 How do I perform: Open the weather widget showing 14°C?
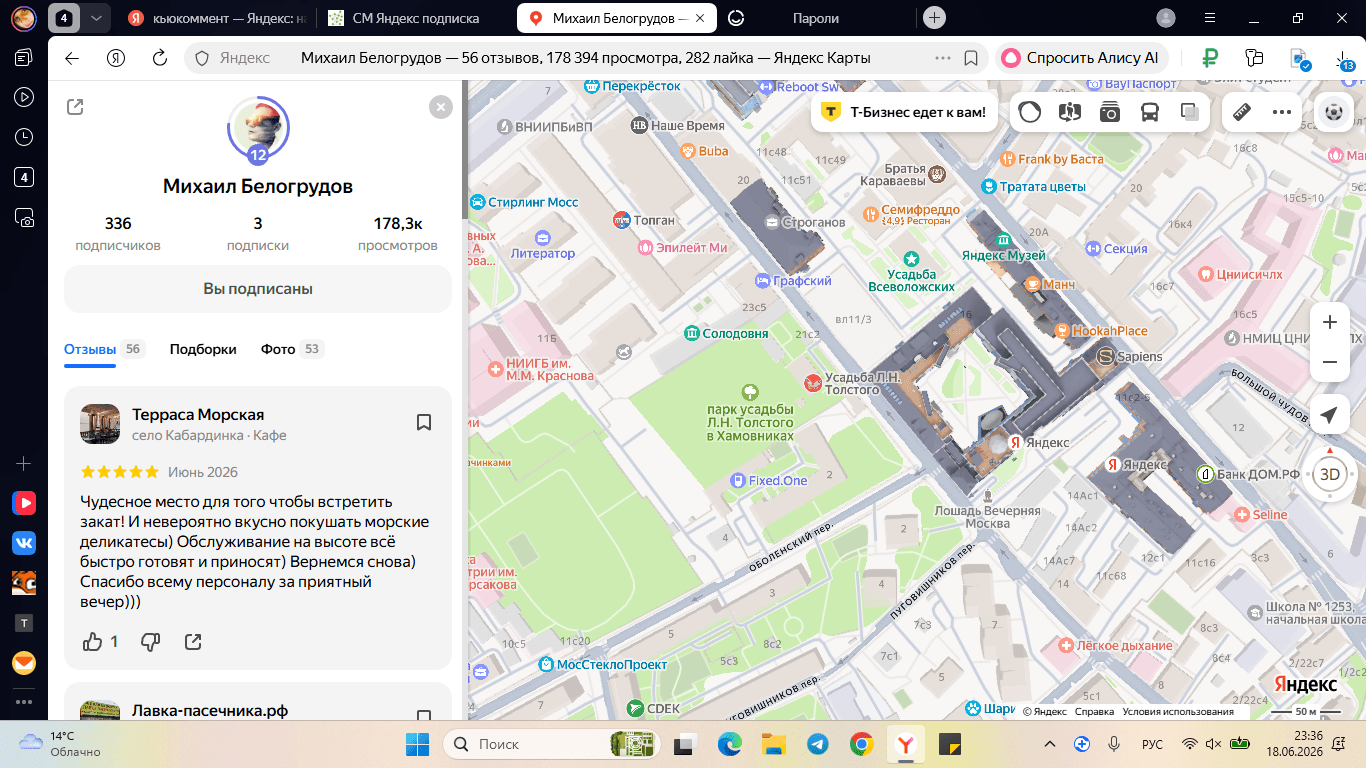coord(60,743)
